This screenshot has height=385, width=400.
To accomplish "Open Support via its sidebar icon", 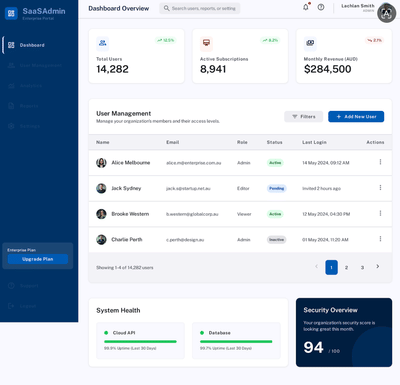I will 11,286.
